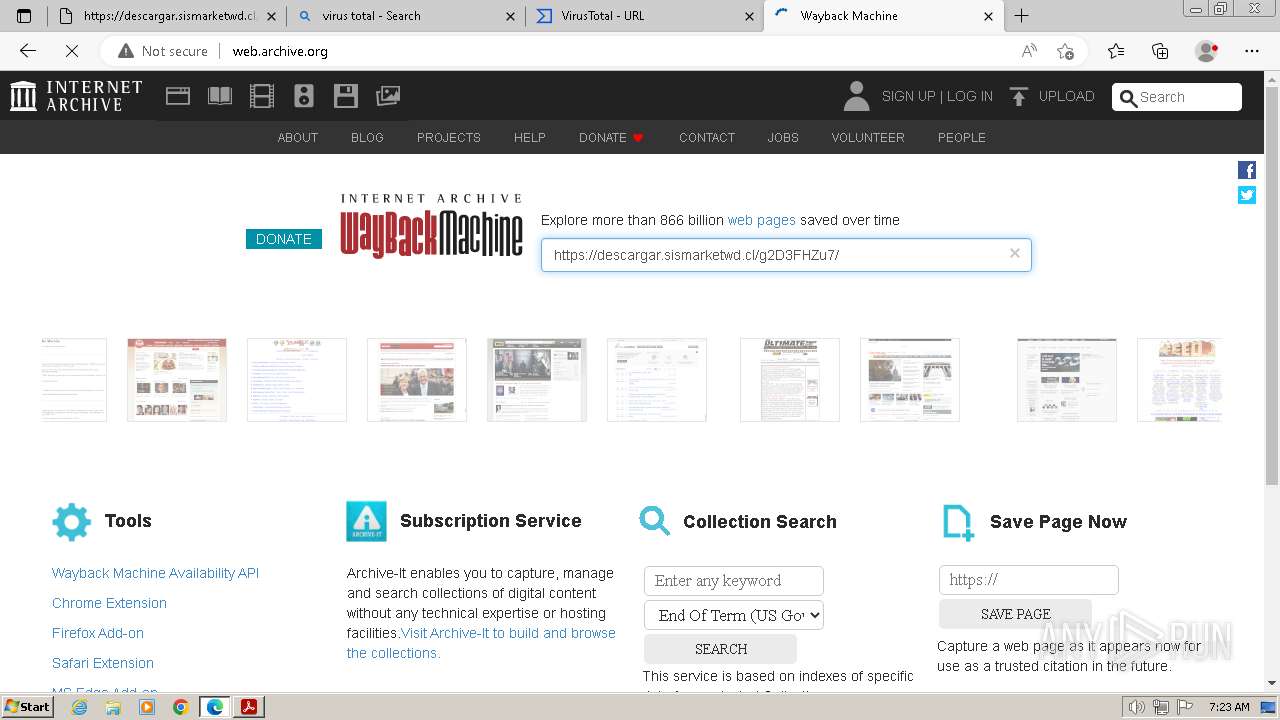Open the Texts book icon
The image size is (1280, 720).
220,96
